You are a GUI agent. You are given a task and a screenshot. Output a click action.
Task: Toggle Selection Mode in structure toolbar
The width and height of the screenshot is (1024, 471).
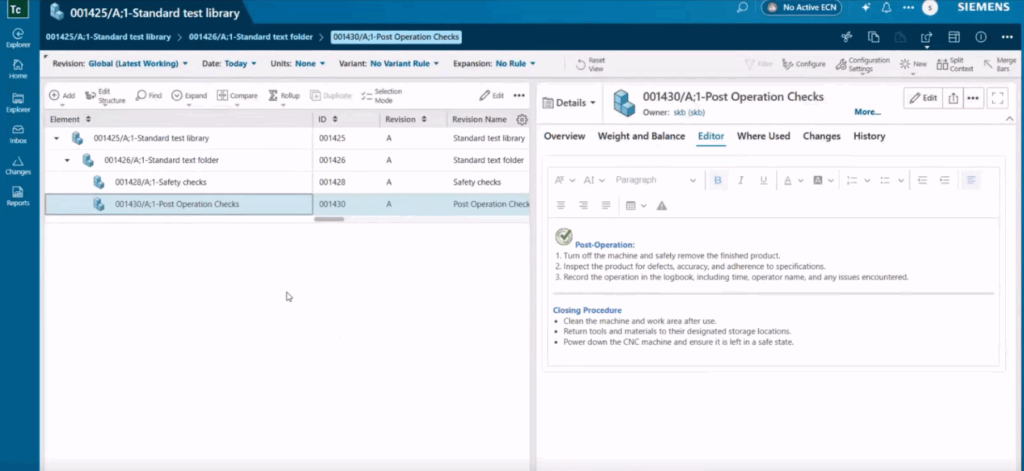(x=367, y=96)
